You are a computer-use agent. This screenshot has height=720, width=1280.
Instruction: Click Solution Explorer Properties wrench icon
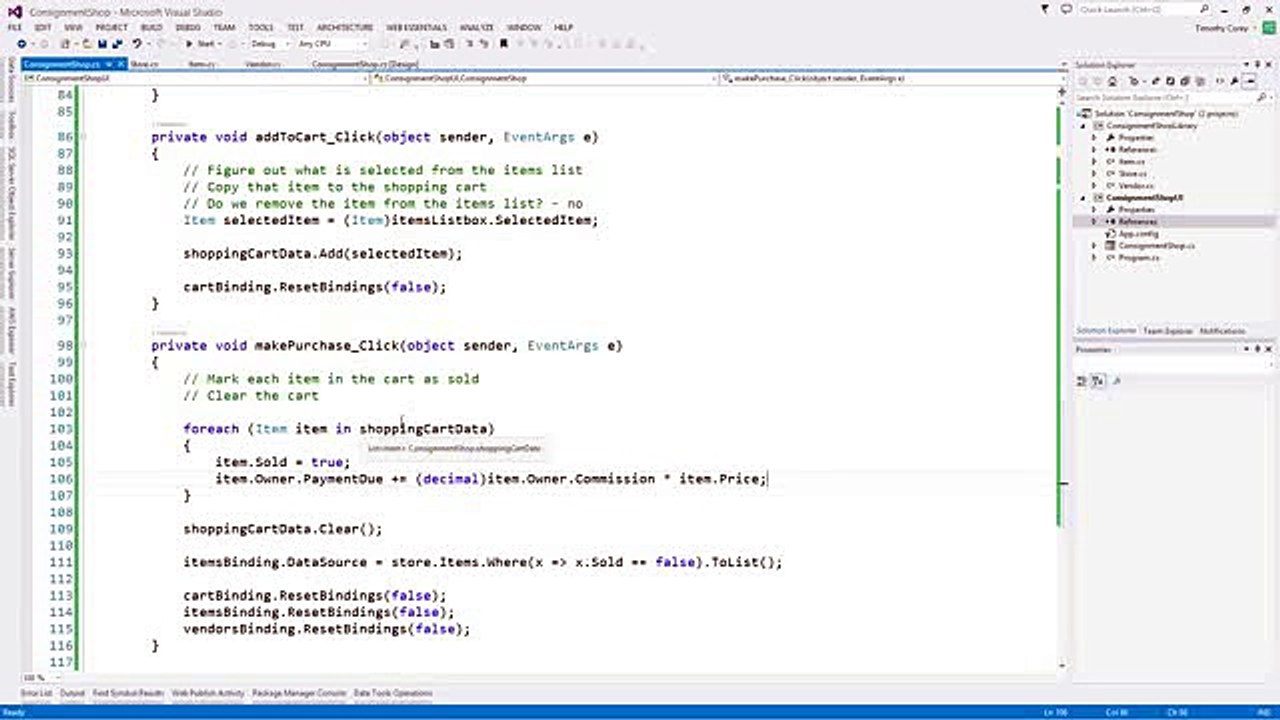coord(1235,81)
